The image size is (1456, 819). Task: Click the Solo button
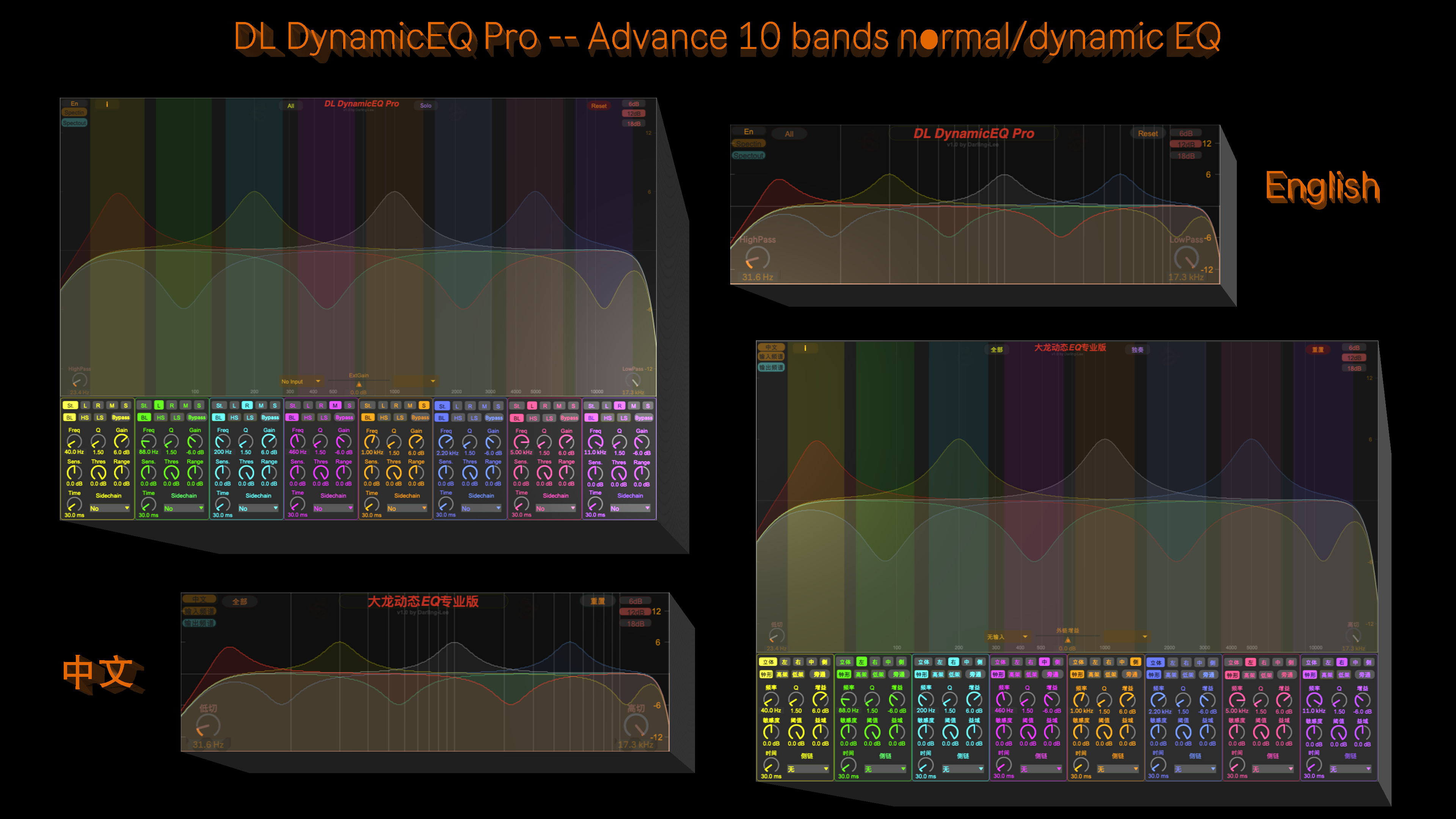coord(425,106)
